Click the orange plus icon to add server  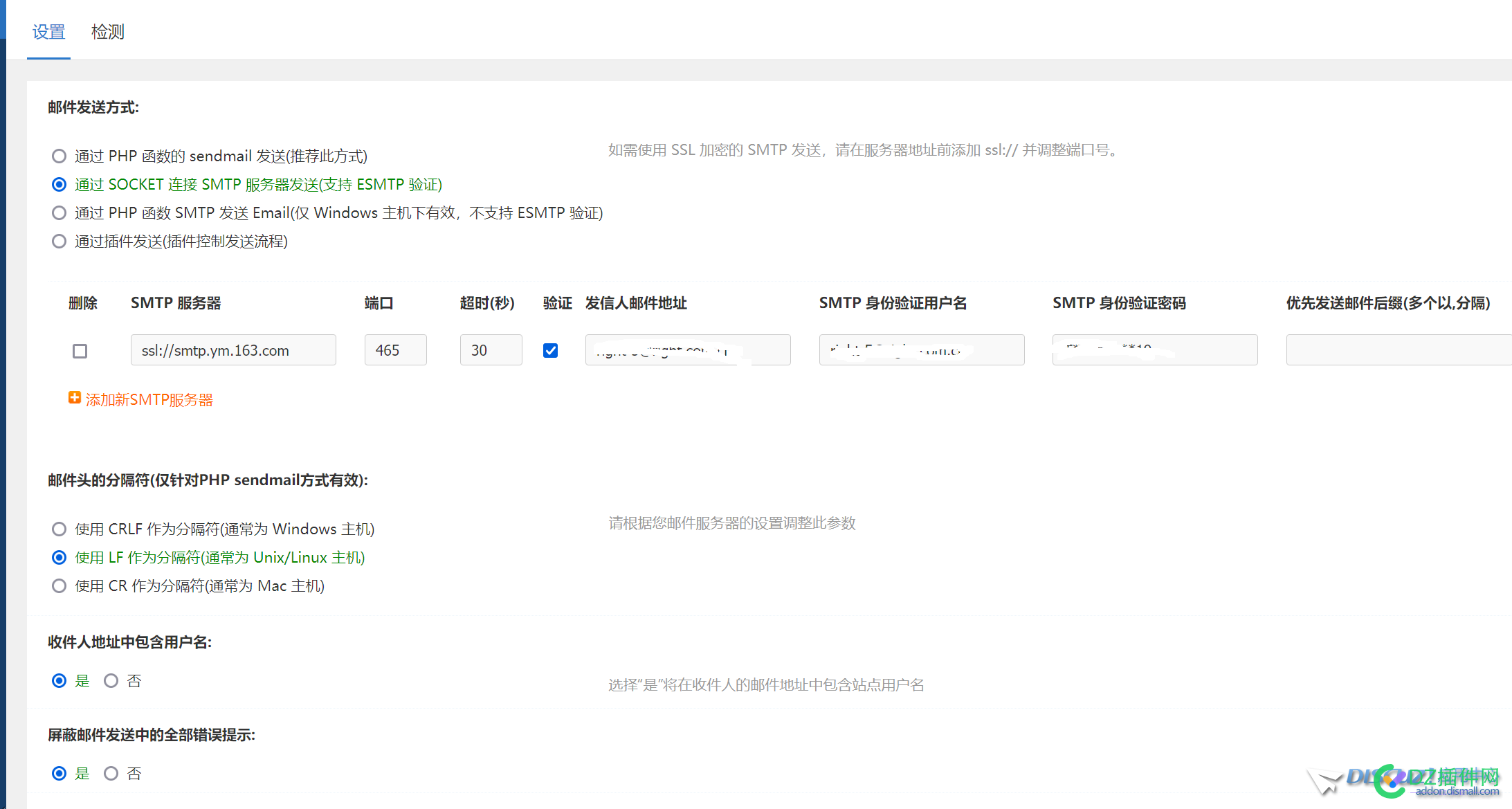pos(75,398)
